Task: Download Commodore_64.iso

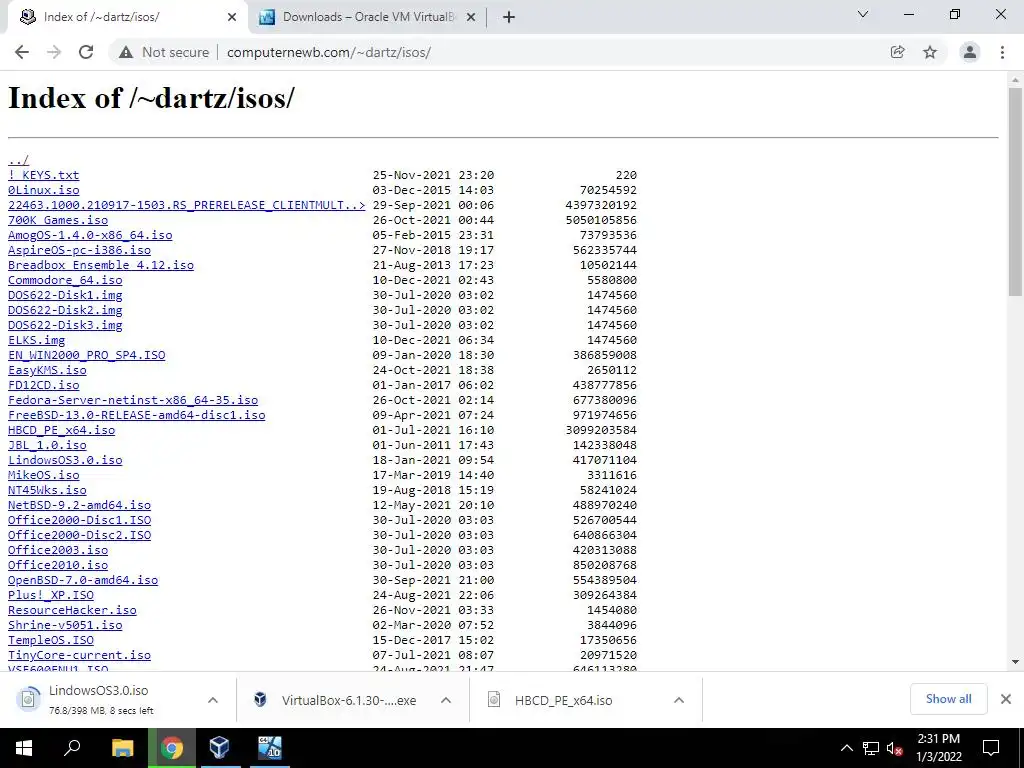Action: point(65,280)
